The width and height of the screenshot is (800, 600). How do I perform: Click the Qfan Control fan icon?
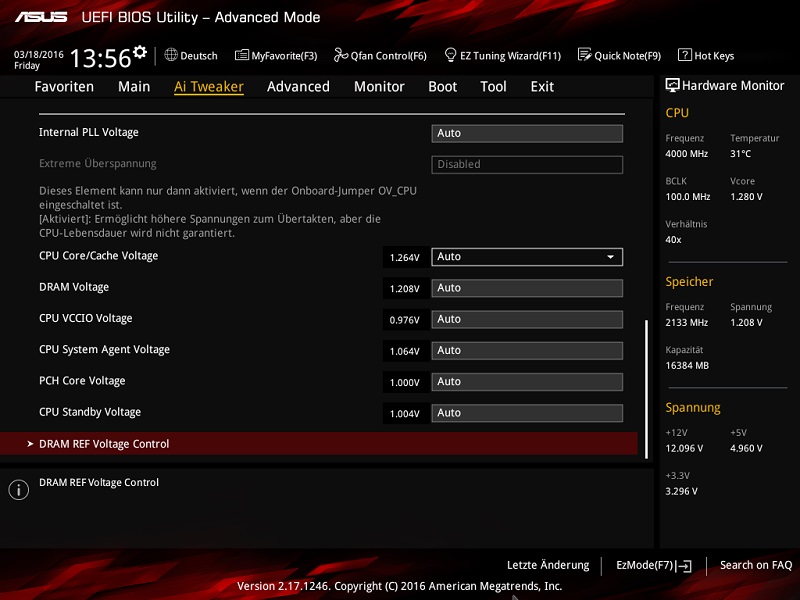(340, 55)
